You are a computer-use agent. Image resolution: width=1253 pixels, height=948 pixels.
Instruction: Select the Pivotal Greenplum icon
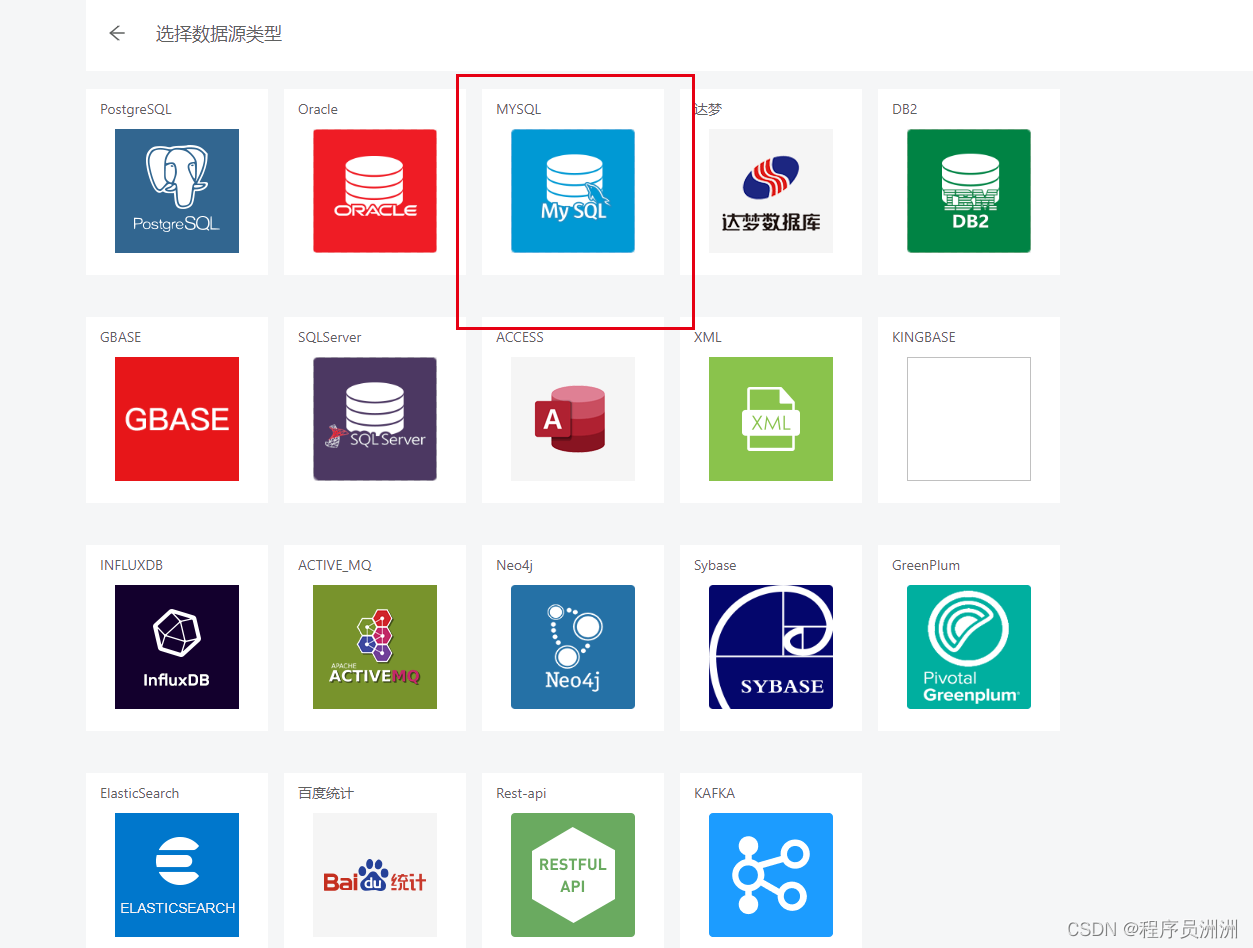[x=969, y=647]
